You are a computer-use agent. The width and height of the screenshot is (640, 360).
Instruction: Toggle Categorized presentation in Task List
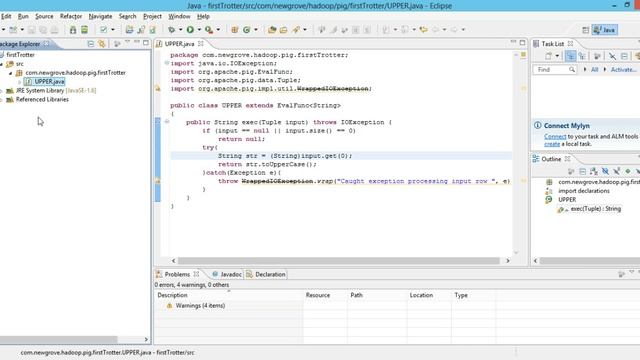[570, 56]
